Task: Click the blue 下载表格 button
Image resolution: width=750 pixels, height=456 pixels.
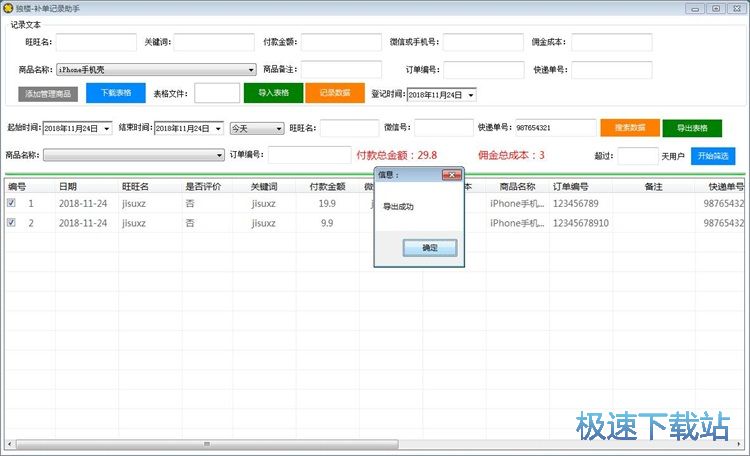Action: click(116, 93)
